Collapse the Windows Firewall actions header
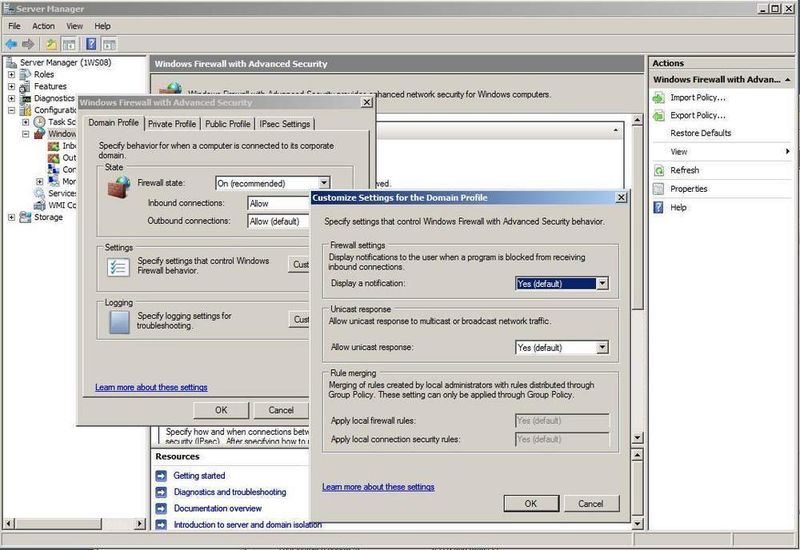Screen dimensions: 800x550 (x=788, y=80)
